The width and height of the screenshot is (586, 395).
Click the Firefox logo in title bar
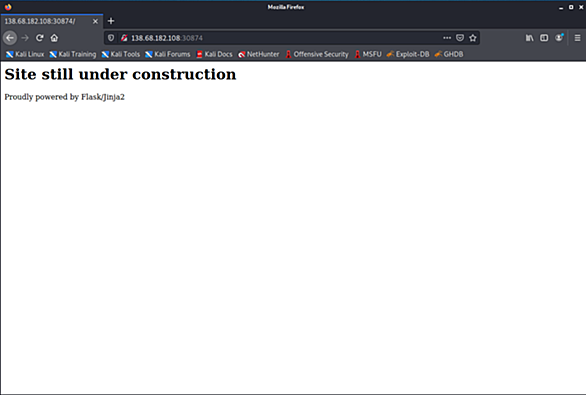point(8,7)
